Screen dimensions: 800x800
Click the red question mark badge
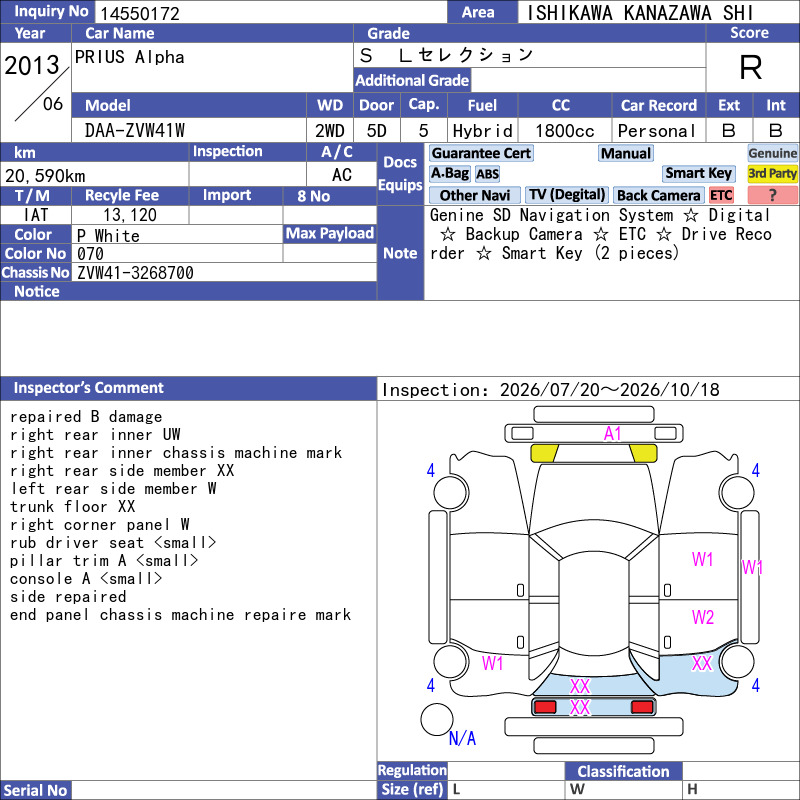click(772, 195)
